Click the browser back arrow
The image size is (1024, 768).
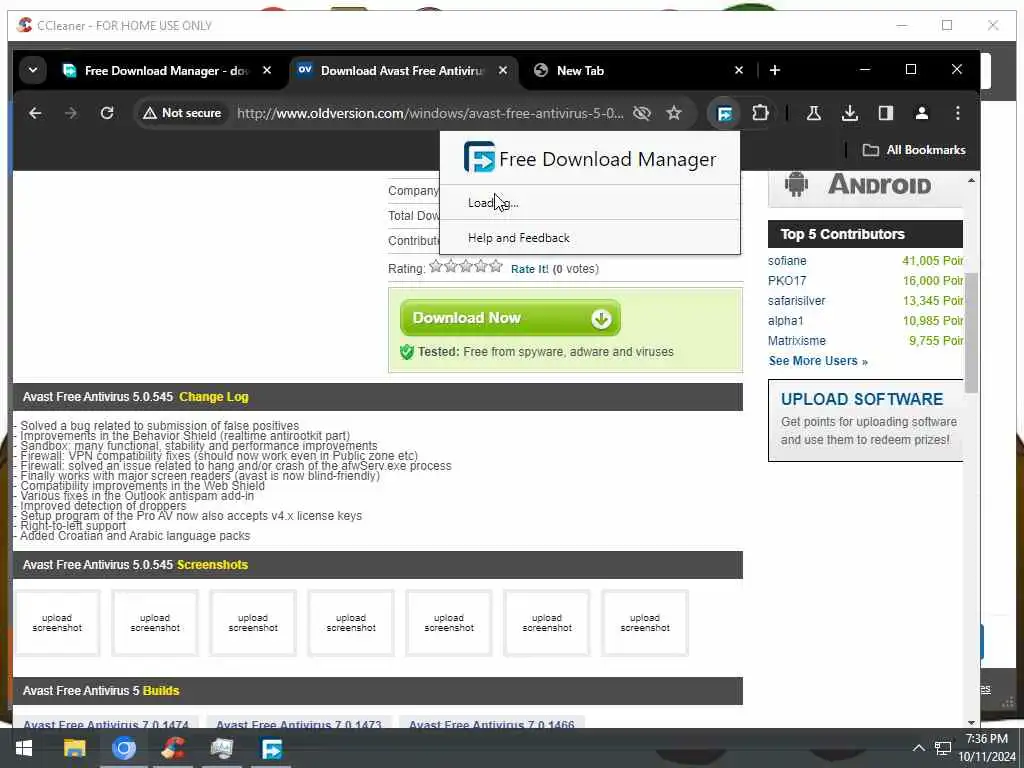coord(35,114)
